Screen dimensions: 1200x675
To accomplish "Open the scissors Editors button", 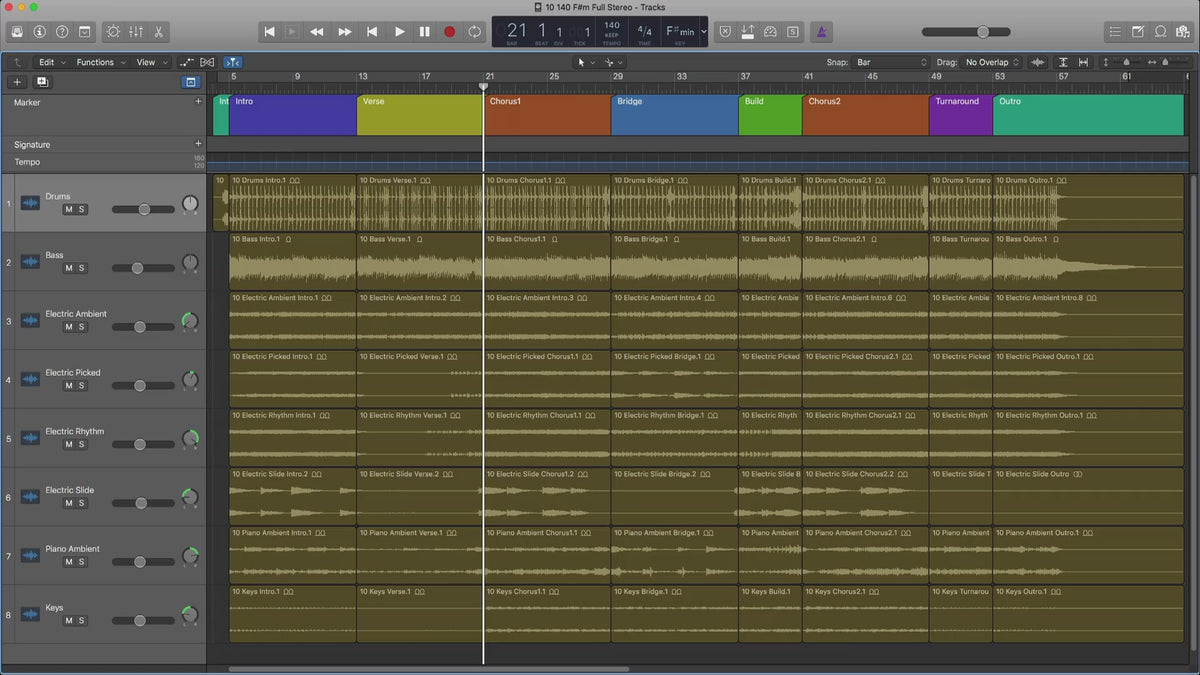I will (x=159, y=32).
